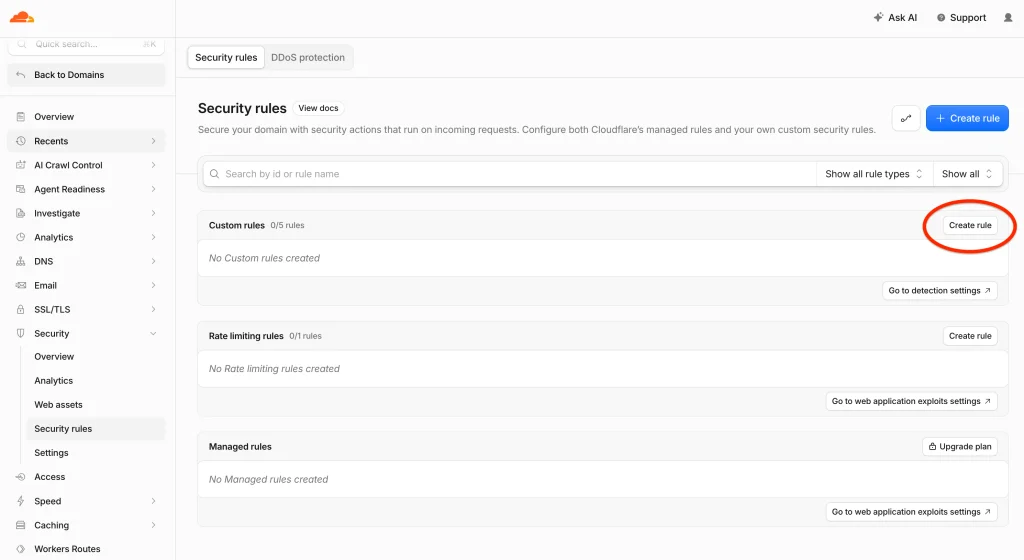The height and width of the screenshot is (560, 1024).
Task: Click the chart icon button beside Create rule
Action: tap(906, 118)
